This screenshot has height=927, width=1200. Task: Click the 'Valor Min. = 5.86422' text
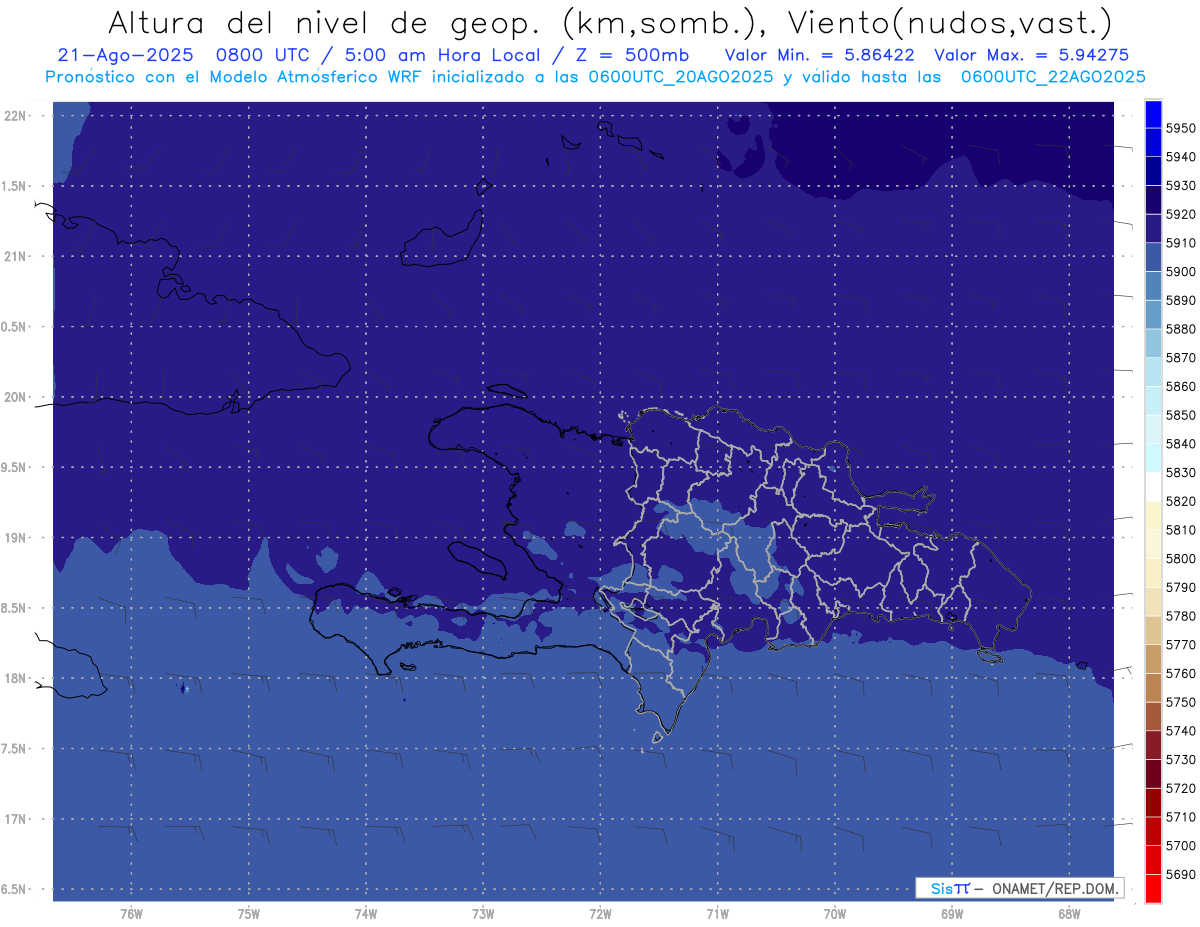(x=820, y=55)
